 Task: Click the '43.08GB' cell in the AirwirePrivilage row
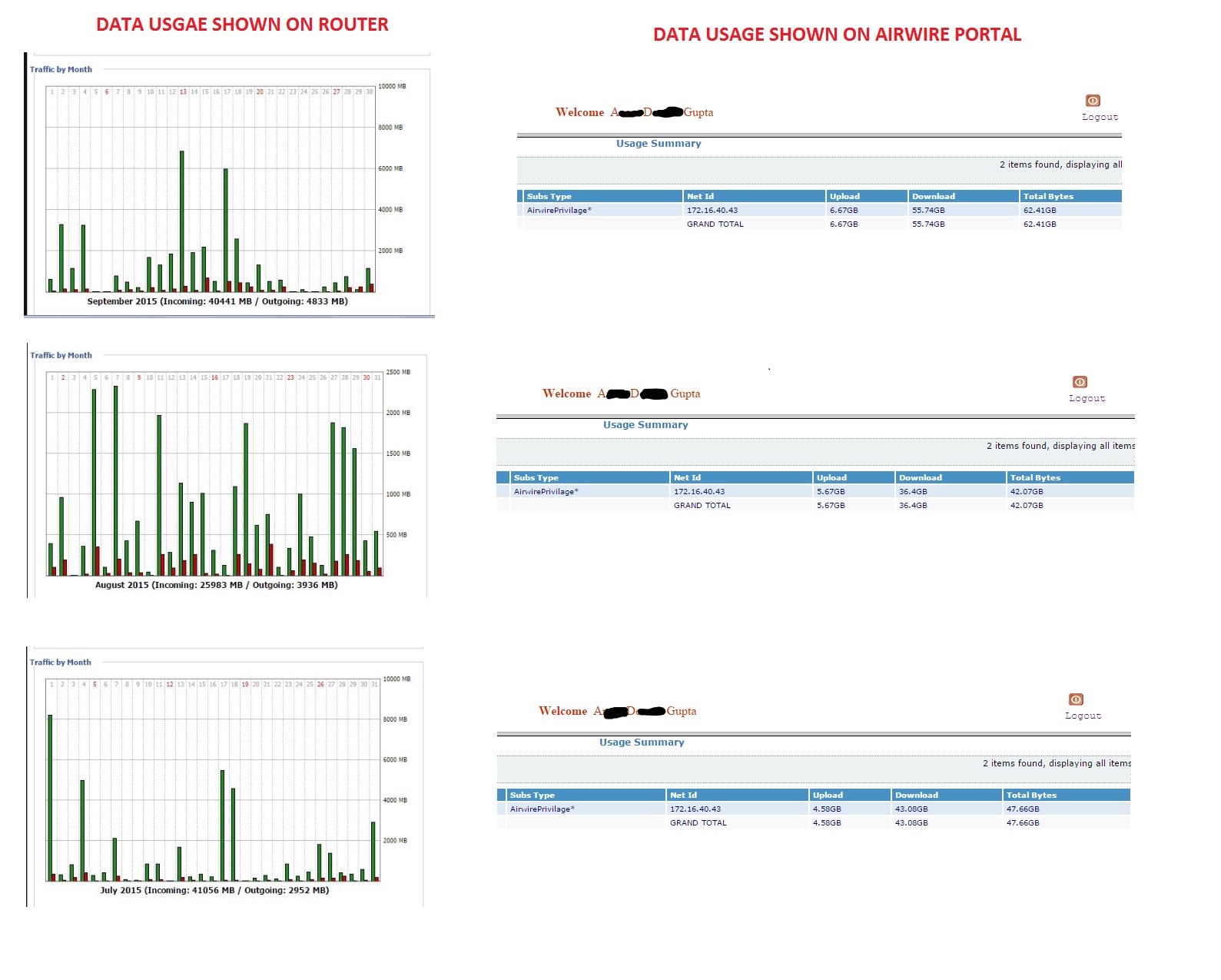click(911, 809)
